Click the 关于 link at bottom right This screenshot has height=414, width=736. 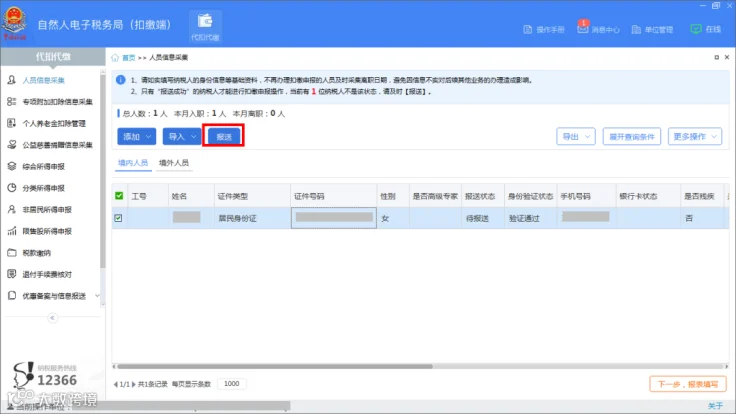(x=715, y=406)
